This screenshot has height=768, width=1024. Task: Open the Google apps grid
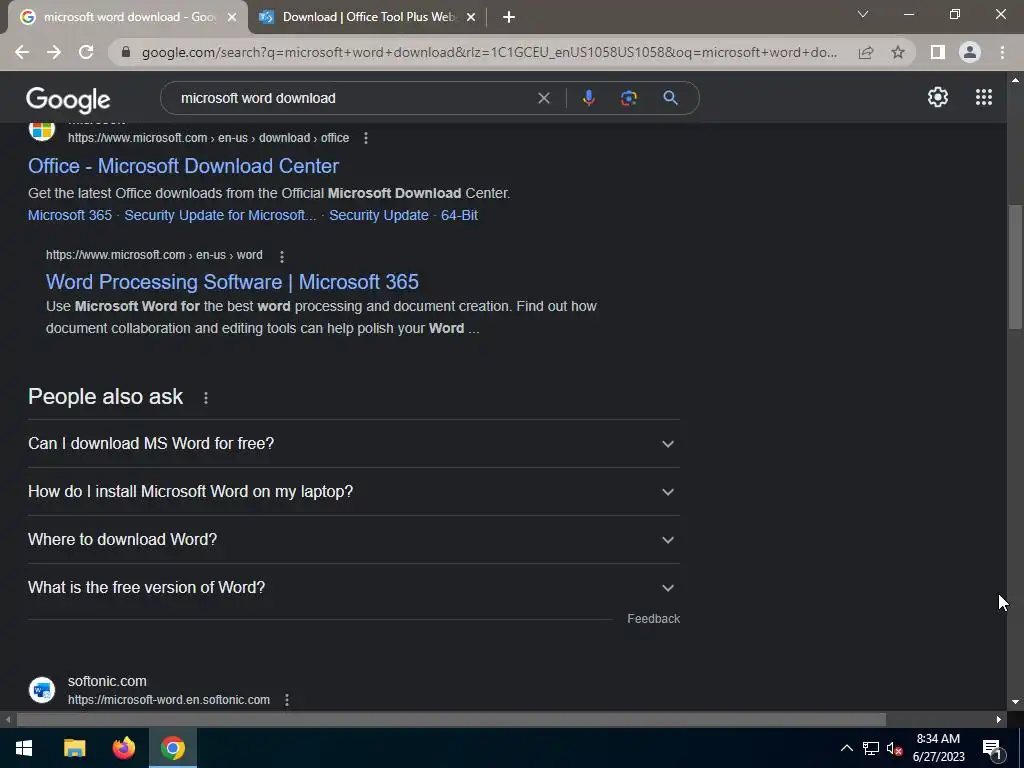click(984, 97)
